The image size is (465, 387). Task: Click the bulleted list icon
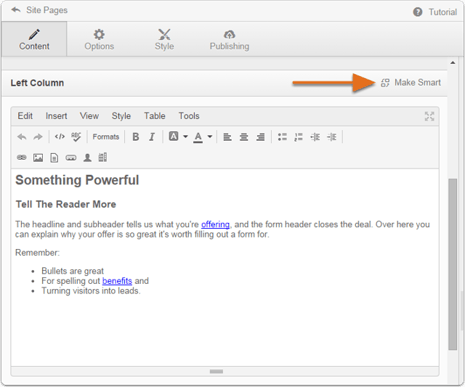pos(282,137)
